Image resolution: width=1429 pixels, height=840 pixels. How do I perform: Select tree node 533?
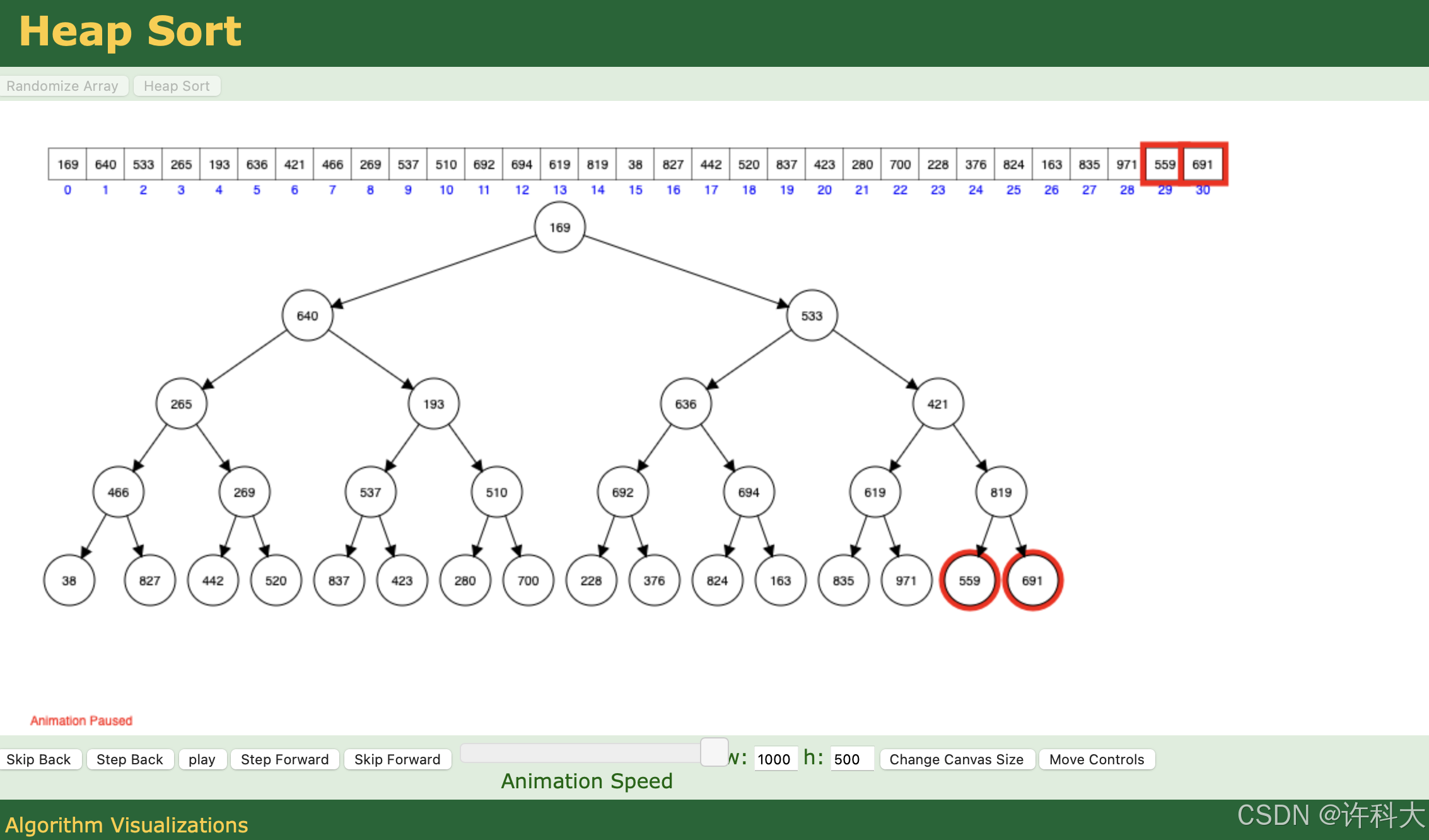tap(812, 315)
